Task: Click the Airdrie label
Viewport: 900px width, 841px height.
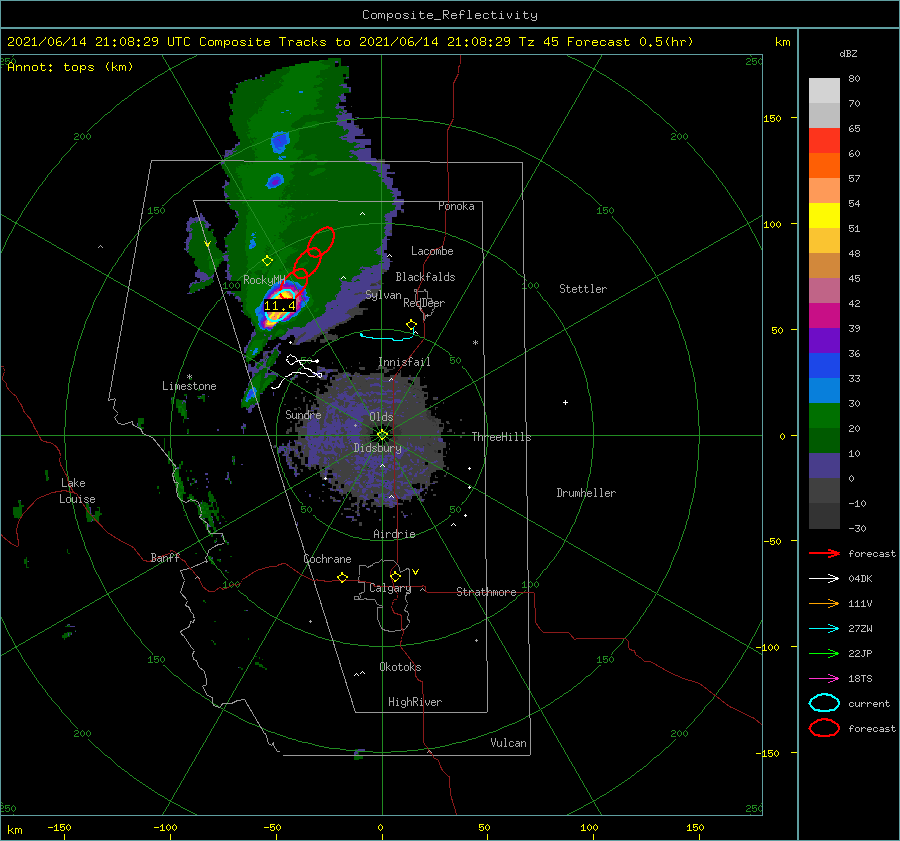Action: coord(394,534)
